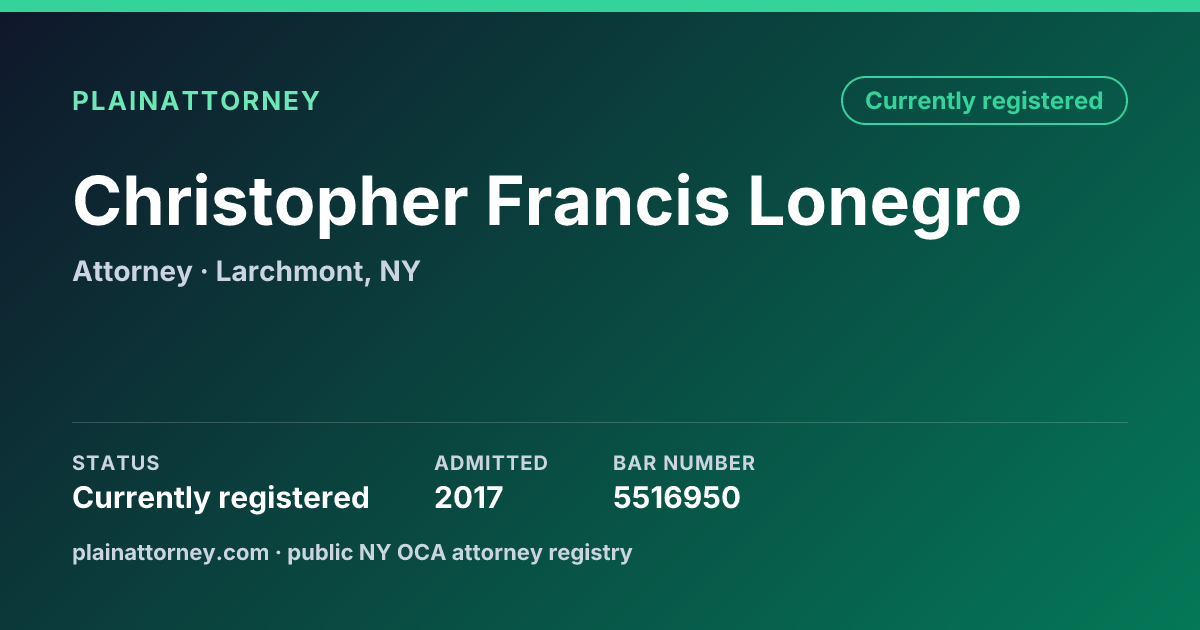The image size is (1200, 630).
Task: Click the dot separator after plainattorney.com
Action: click(279, 553)
